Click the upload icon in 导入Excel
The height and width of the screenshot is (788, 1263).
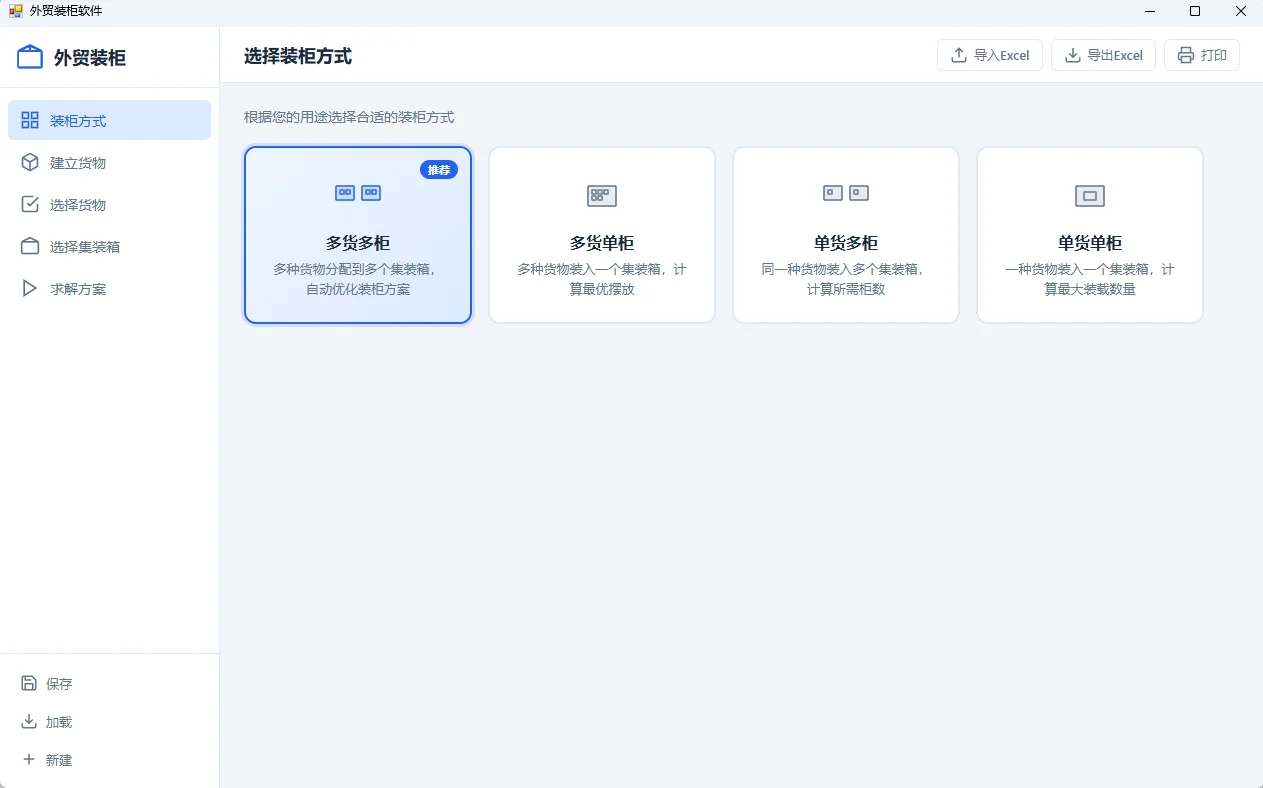[x=958, y=55]
